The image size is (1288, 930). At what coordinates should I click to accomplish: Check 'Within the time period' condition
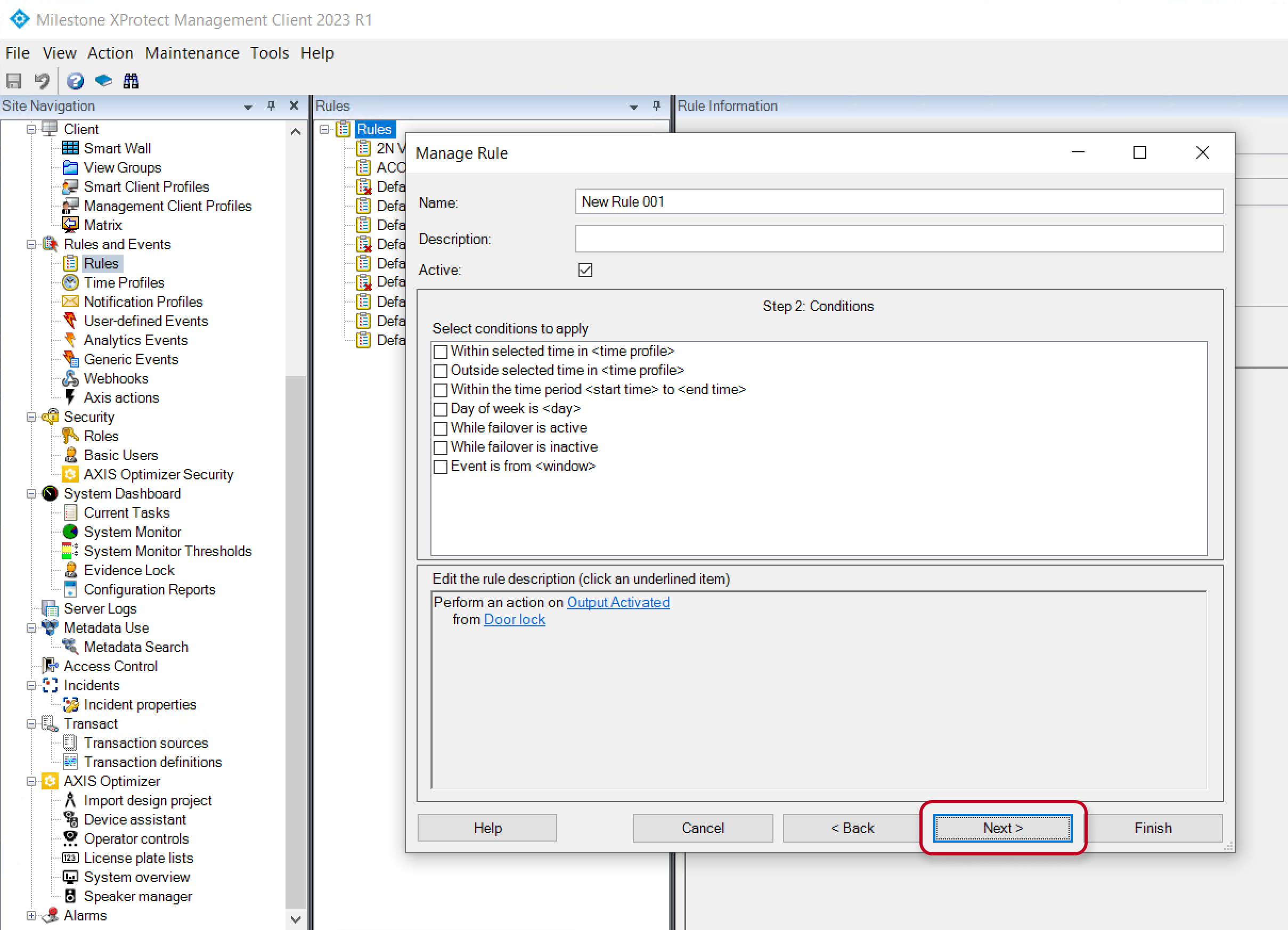pos(440,390)
